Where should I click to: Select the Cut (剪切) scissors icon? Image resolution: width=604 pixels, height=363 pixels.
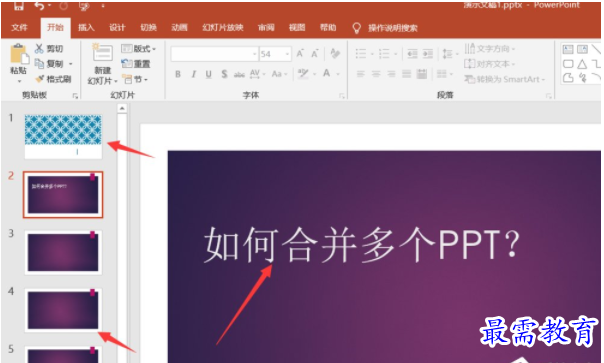39,49
